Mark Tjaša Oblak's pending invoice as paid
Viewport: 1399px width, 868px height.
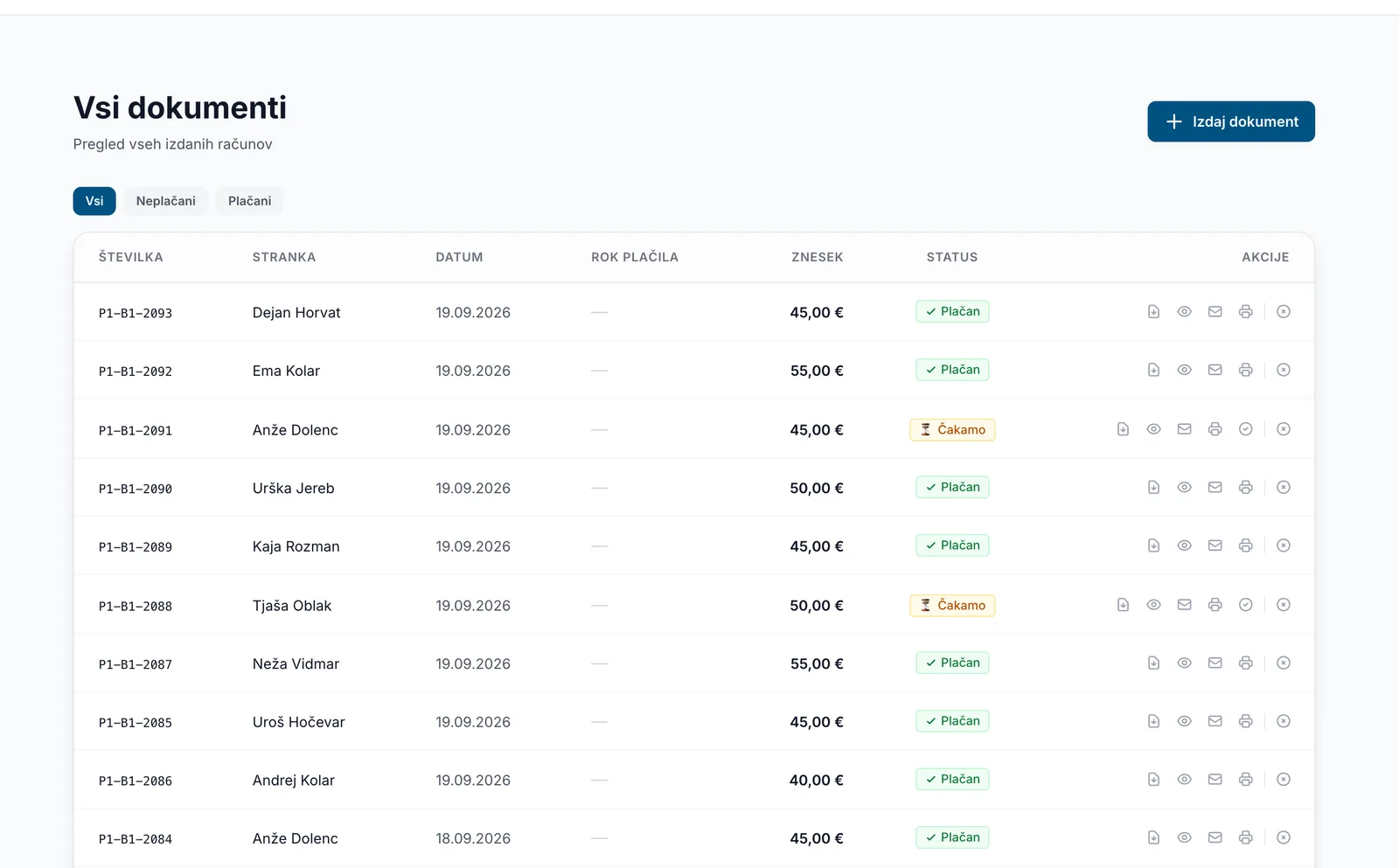(1245, 605)
